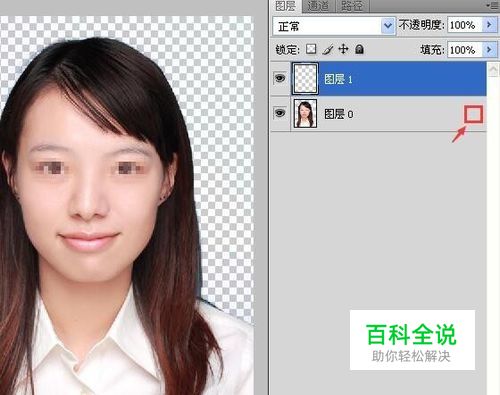Select the 图层 0 portrait thumbnail
500x395 pixels.
click(x=305, y=113)
